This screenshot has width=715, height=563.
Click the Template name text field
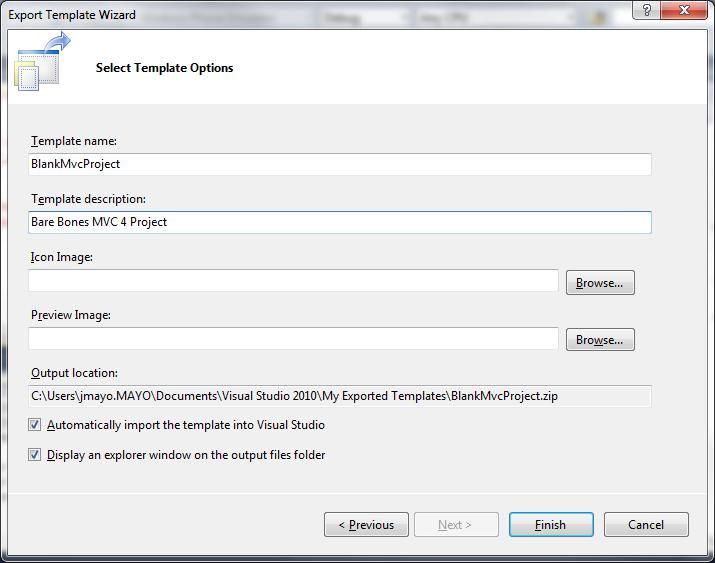(340, 164)
